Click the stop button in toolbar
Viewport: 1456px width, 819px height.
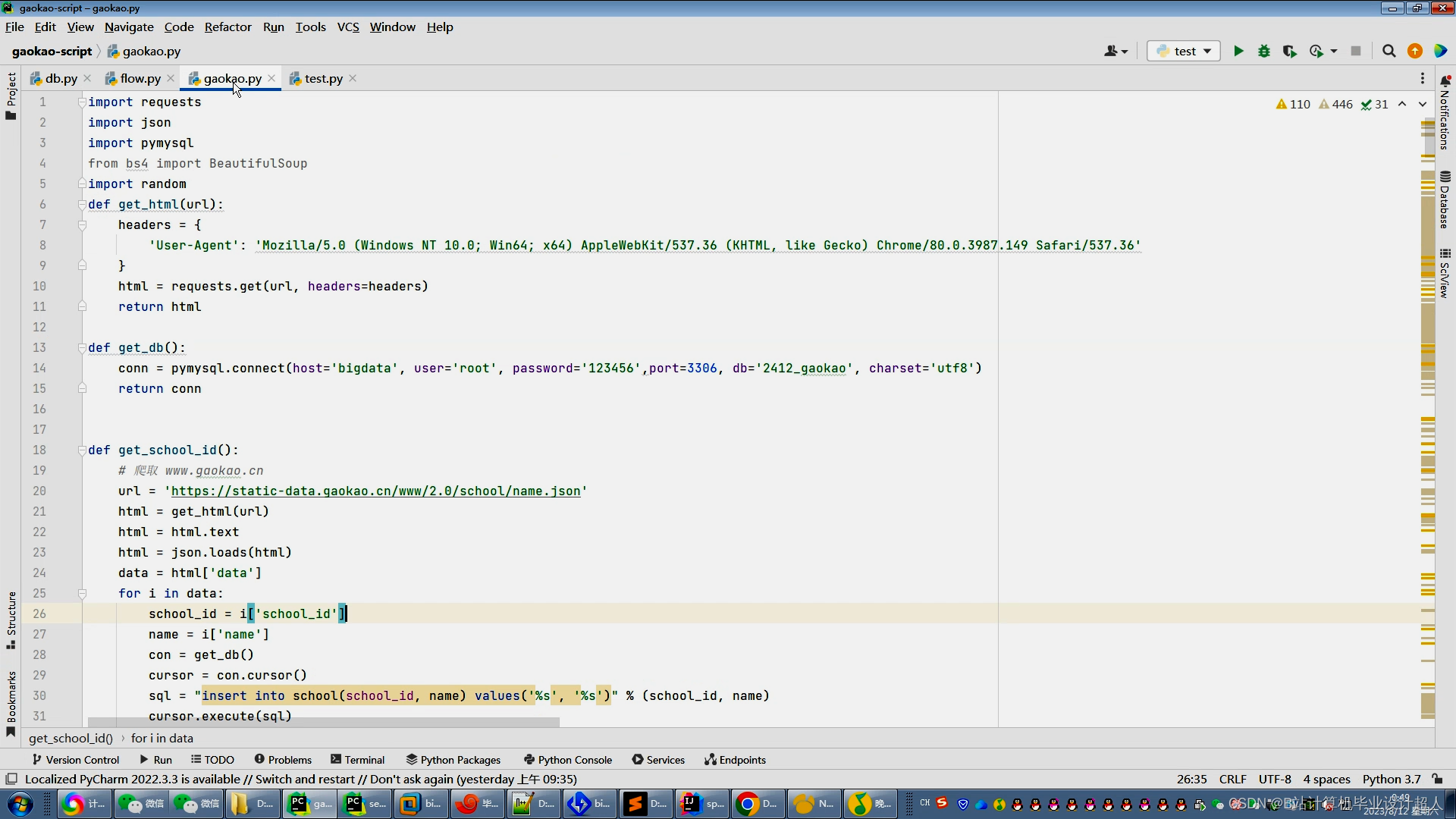click(1356, 51)
